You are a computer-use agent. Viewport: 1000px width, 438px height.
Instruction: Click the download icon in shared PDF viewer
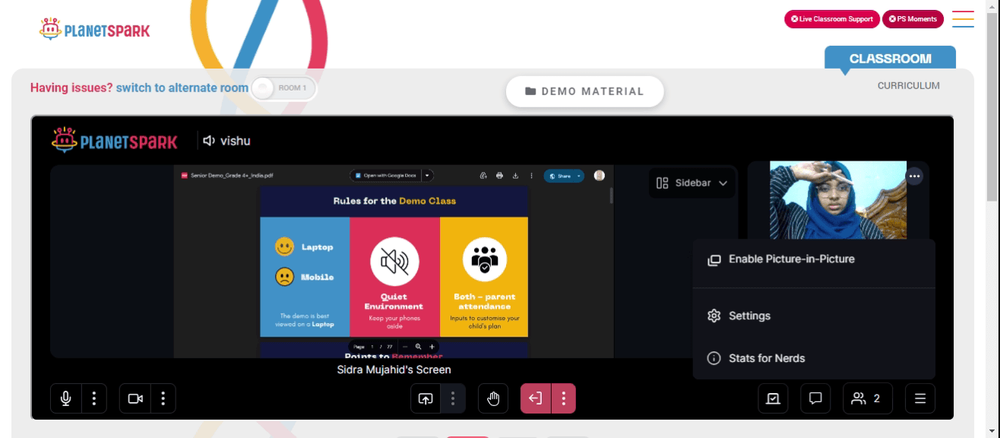(515, 175)
